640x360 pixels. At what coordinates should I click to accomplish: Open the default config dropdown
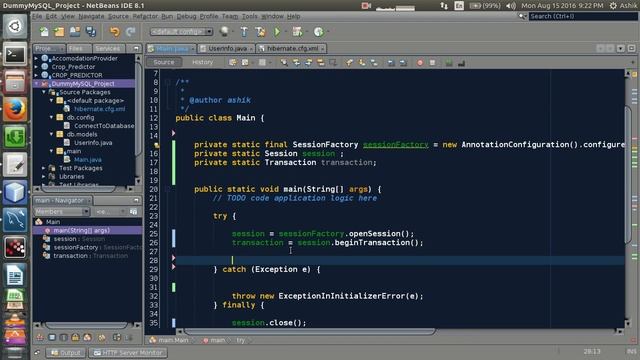coord(181,31)
